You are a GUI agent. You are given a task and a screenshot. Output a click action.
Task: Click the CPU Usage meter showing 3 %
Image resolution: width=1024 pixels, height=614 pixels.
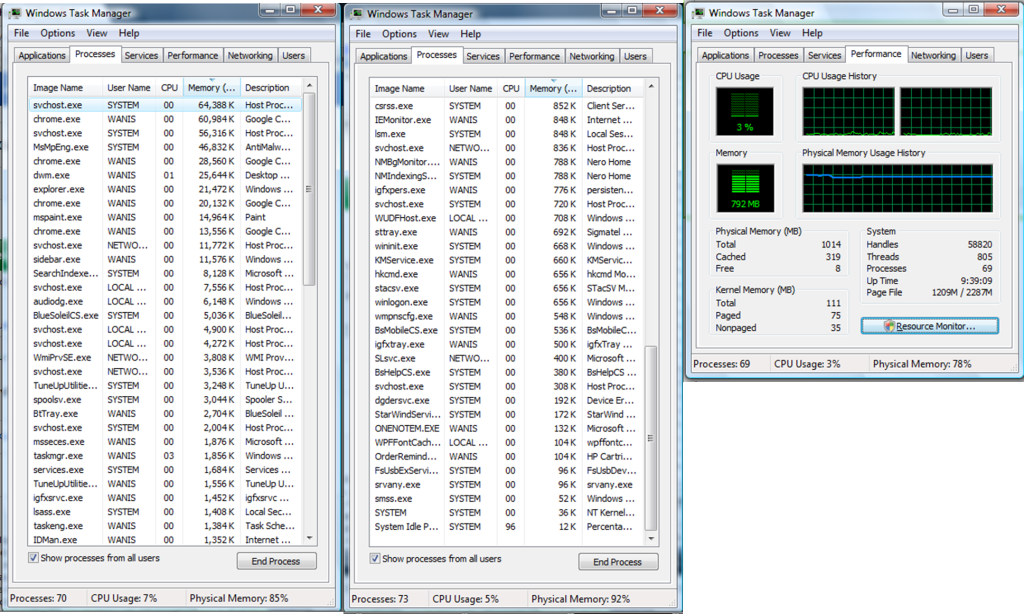coord(744,112)
